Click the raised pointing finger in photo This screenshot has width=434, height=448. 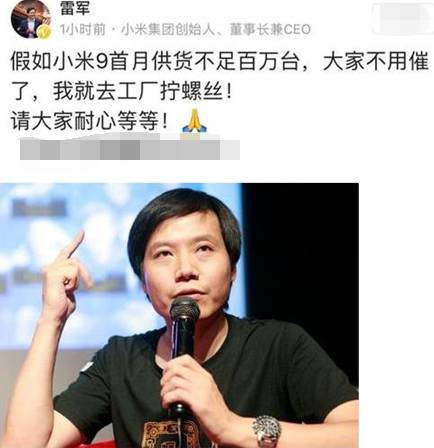tap(76, 245)
